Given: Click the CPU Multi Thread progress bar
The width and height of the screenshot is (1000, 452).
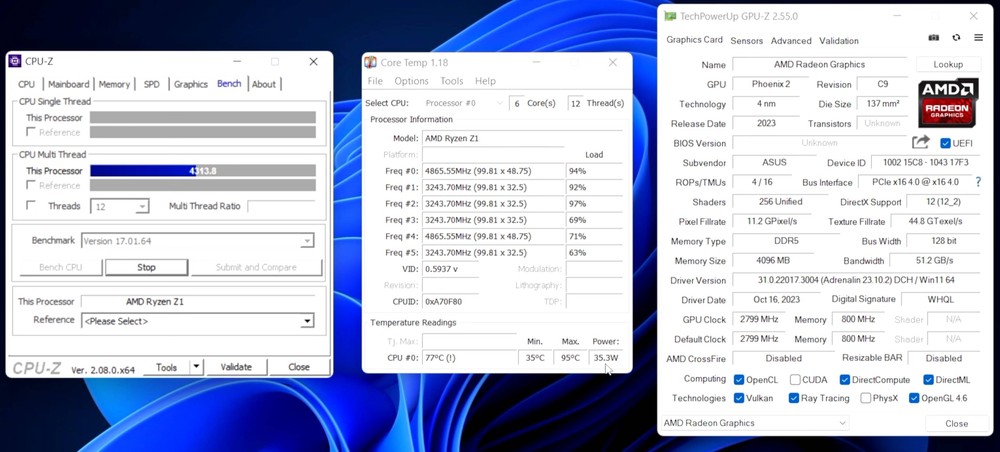Looking at the screenshot, I should point(203,171).
